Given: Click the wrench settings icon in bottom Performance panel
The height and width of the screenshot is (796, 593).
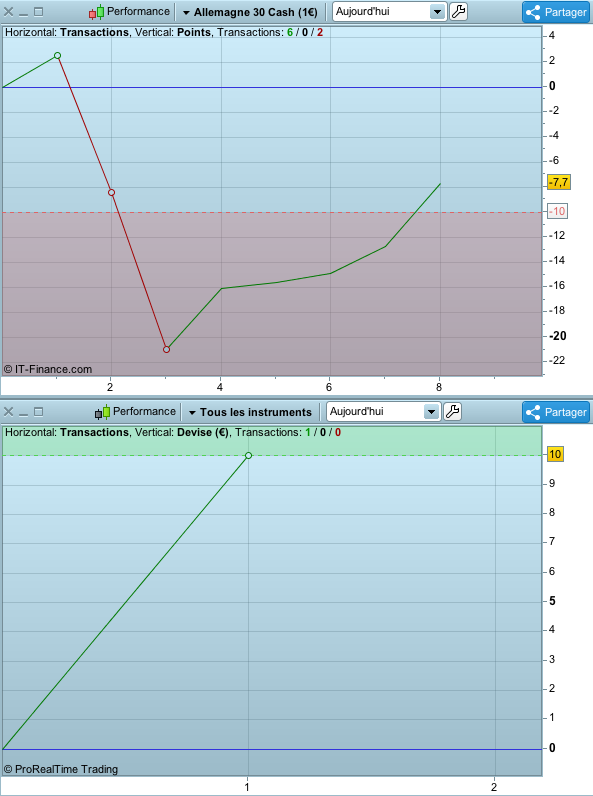Looking at the screenshot, I should tap(452, 412).
